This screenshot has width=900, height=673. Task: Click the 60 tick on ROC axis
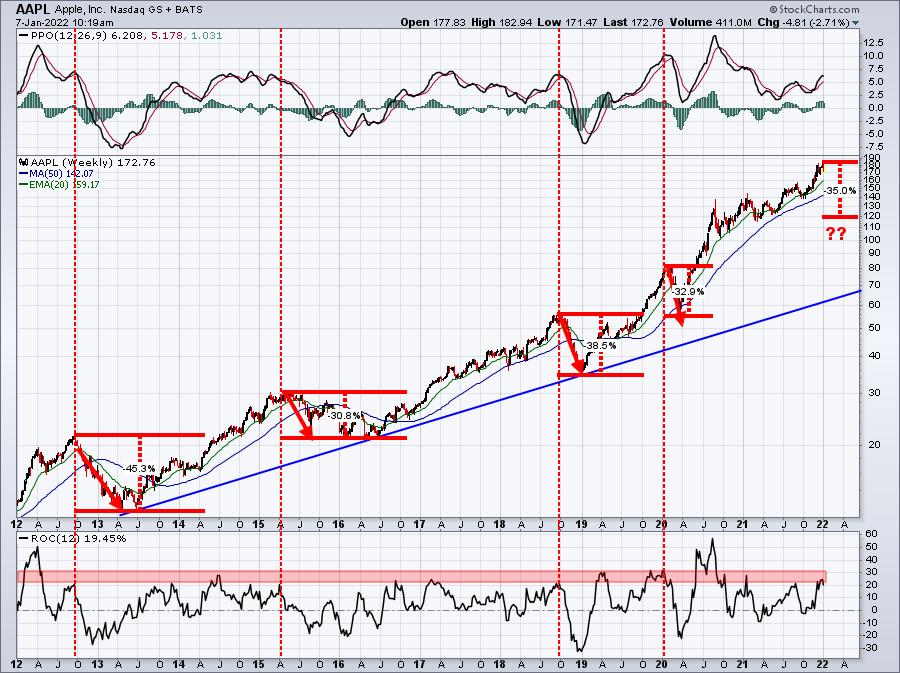(871, 534)
